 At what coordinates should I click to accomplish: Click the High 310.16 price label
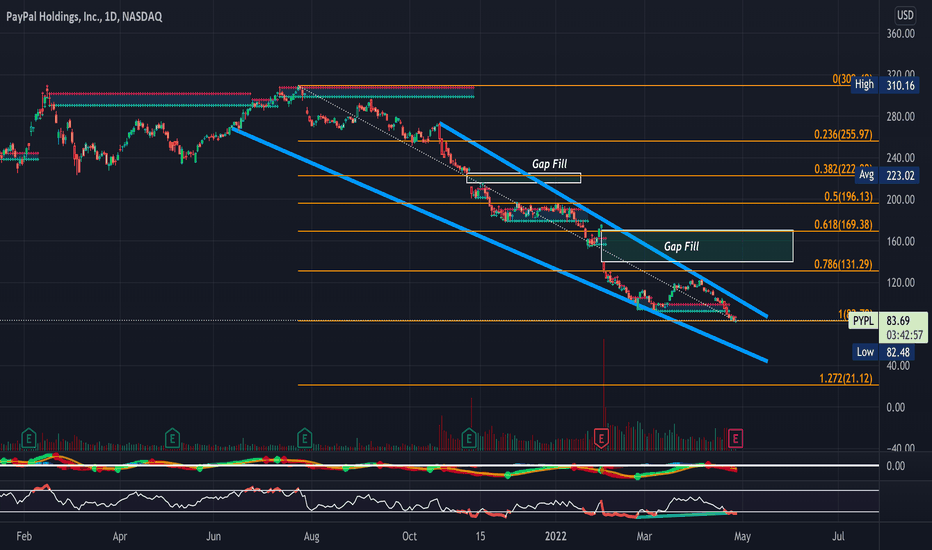pos(884,85)
